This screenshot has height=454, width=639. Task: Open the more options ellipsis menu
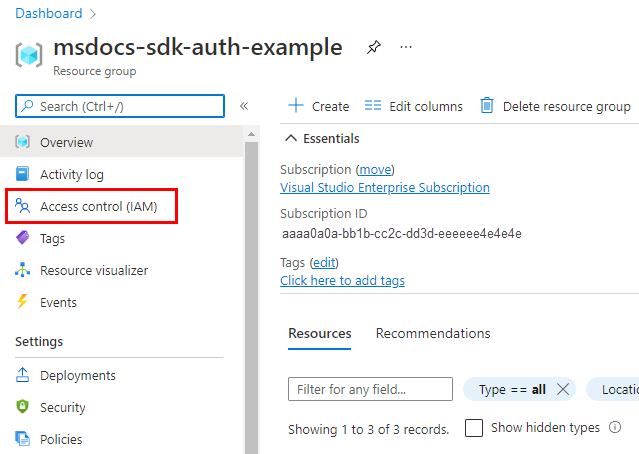click(x=405, y=47)
